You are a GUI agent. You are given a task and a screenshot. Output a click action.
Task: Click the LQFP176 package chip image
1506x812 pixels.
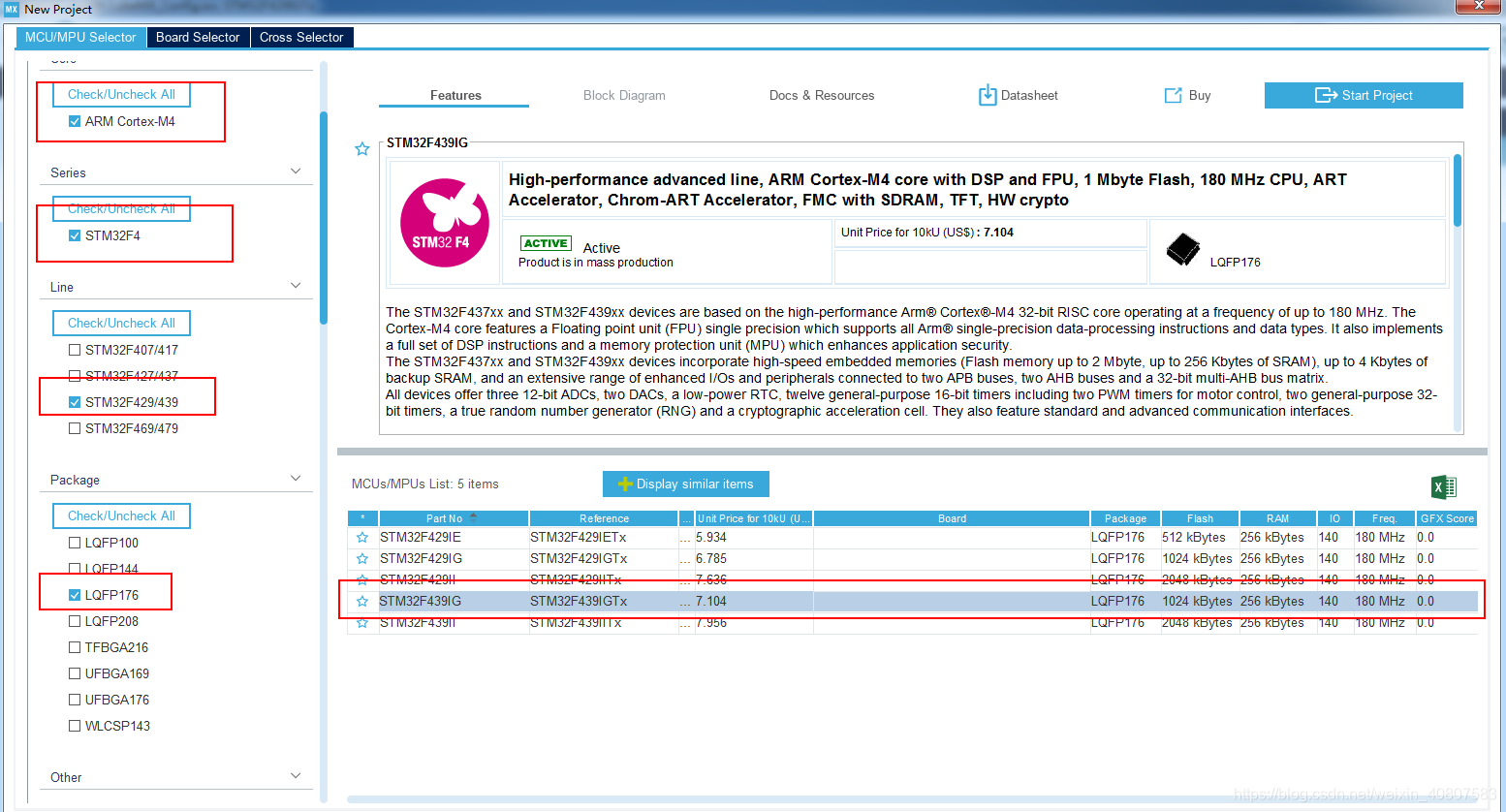(1183, 250)
